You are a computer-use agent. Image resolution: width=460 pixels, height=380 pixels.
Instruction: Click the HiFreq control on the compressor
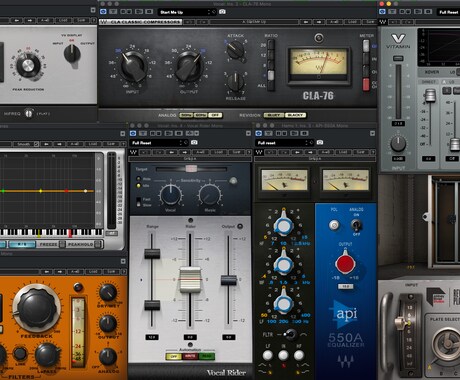29,113
